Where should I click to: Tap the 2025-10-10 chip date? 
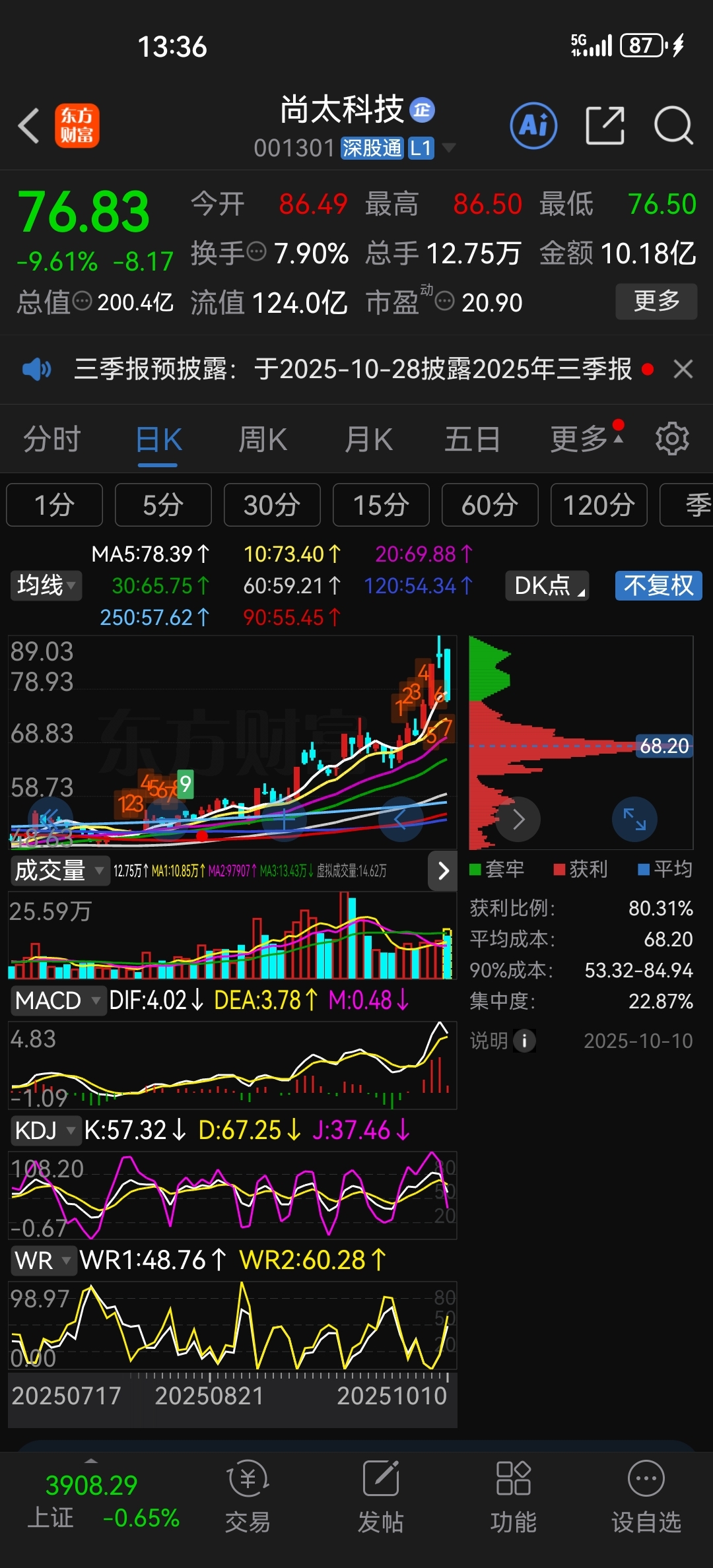[638, 1041]
